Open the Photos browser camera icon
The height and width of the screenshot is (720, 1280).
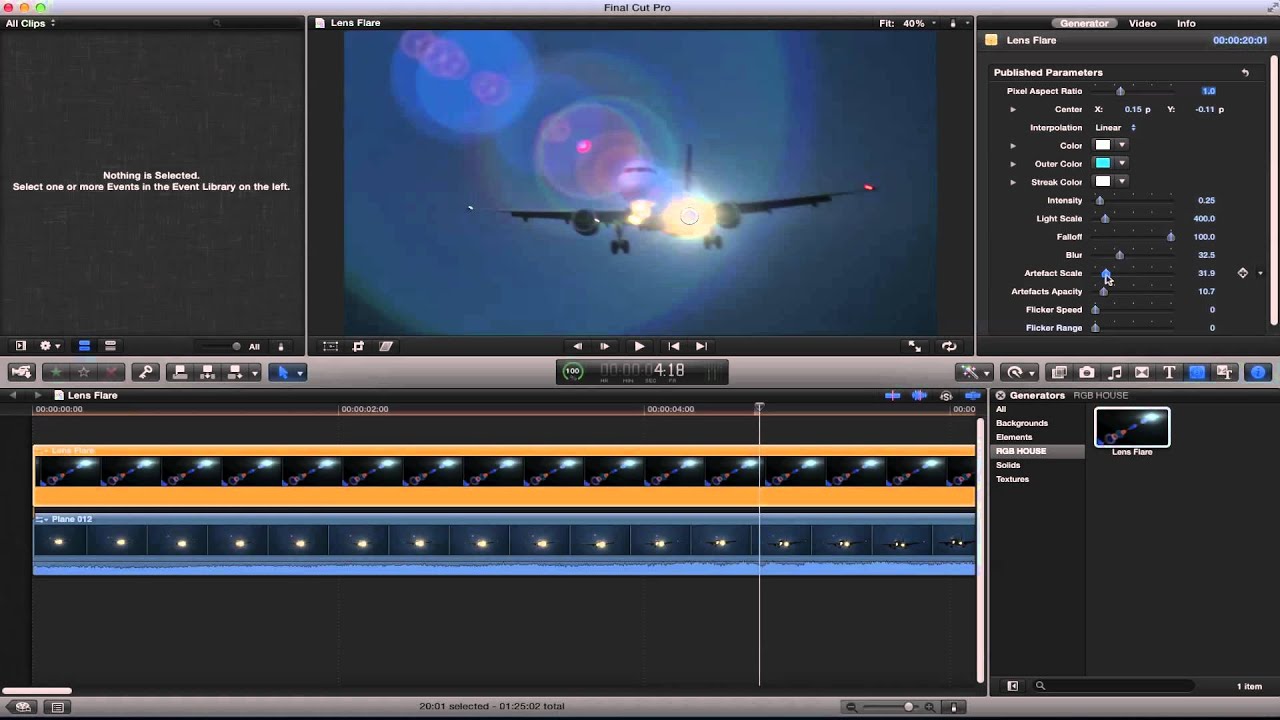(x=1087, y=372)
